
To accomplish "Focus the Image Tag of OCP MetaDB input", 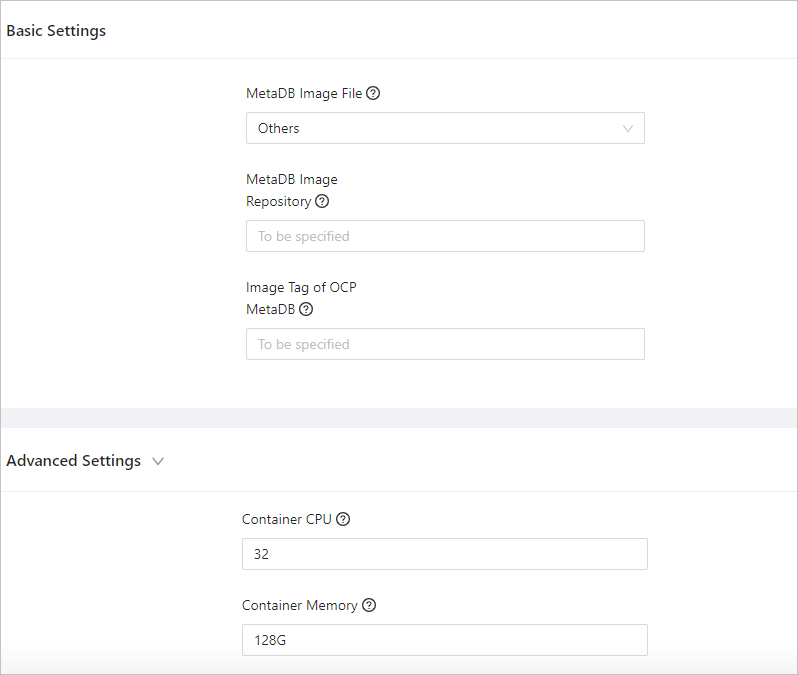I will pos(445,344).
